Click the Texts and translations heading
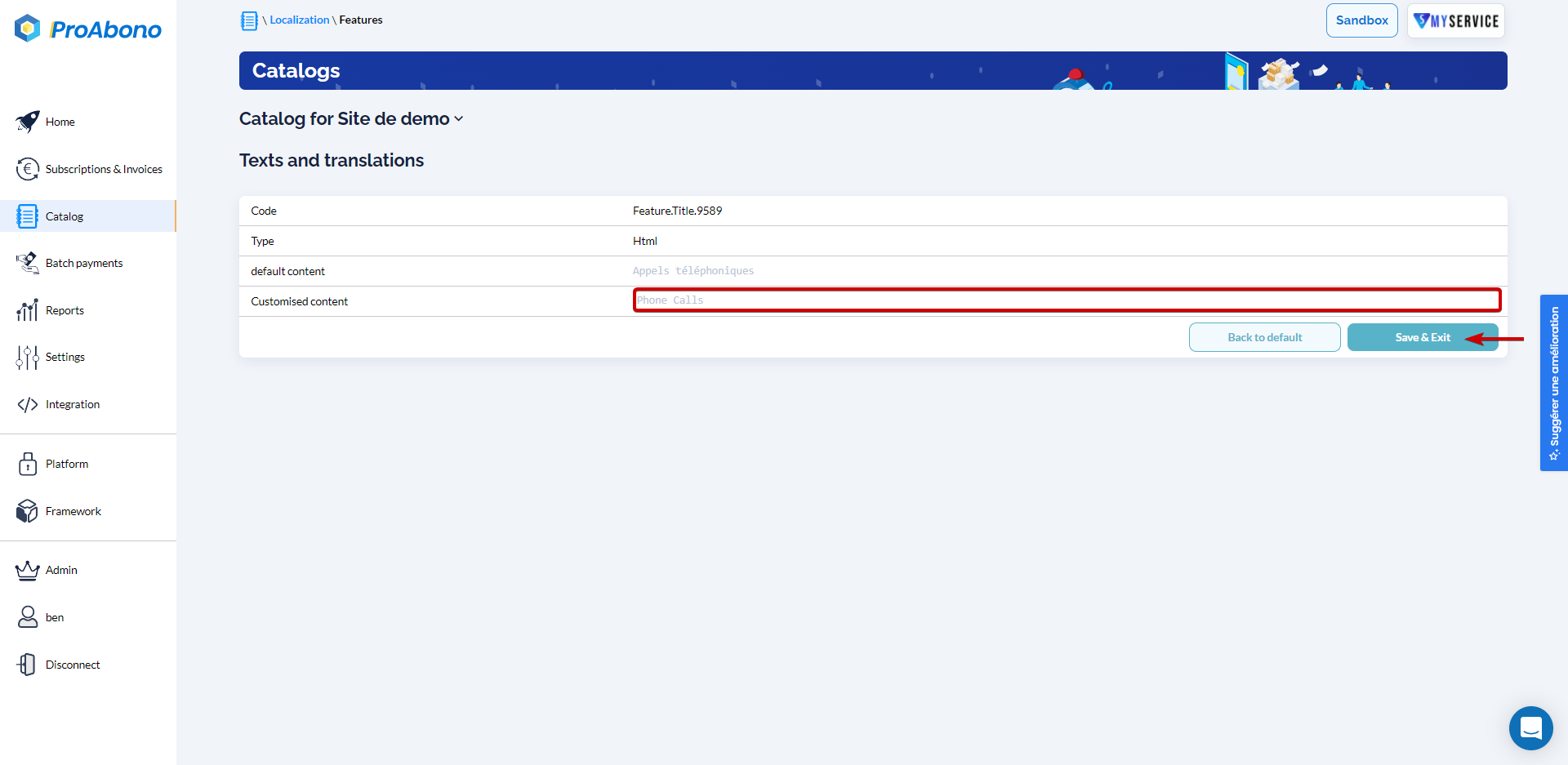Screen dimensions: 1568x765 [332, 160]
